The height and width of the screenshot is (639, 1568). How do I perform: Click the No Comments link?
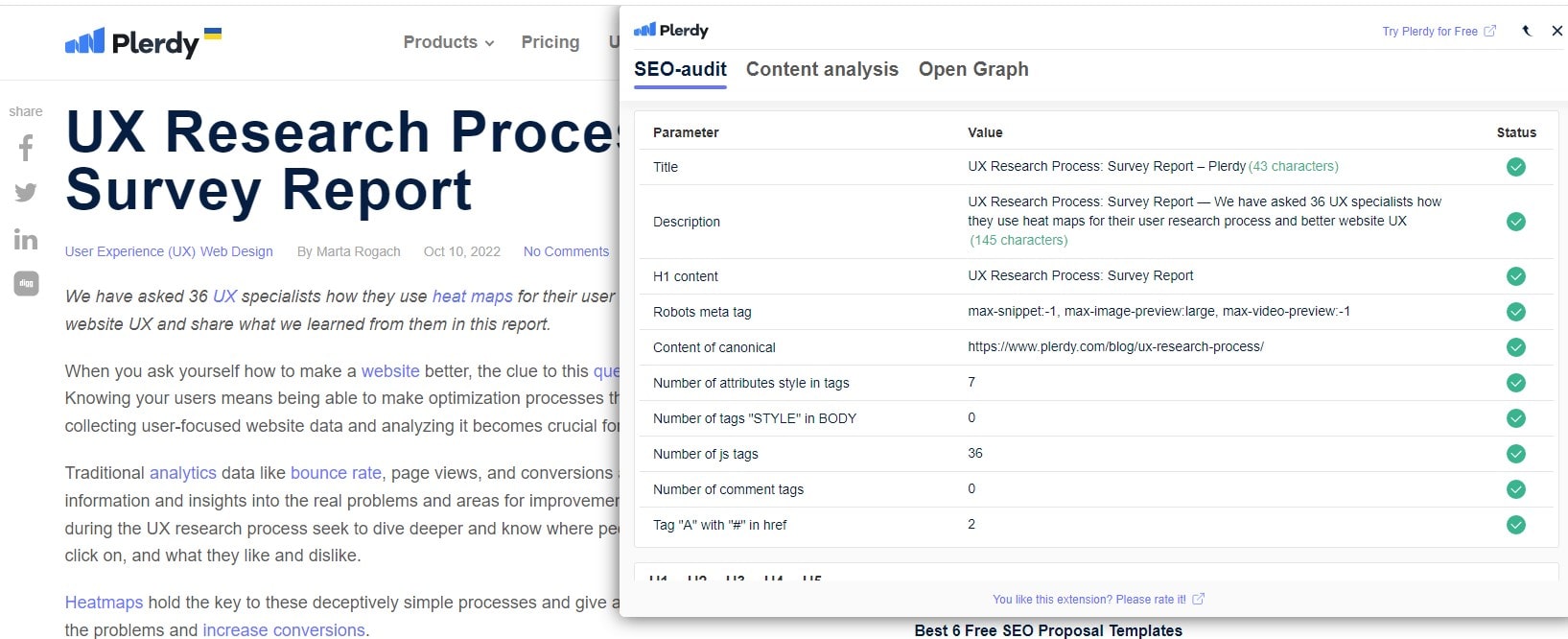click(x=566, y=251)
